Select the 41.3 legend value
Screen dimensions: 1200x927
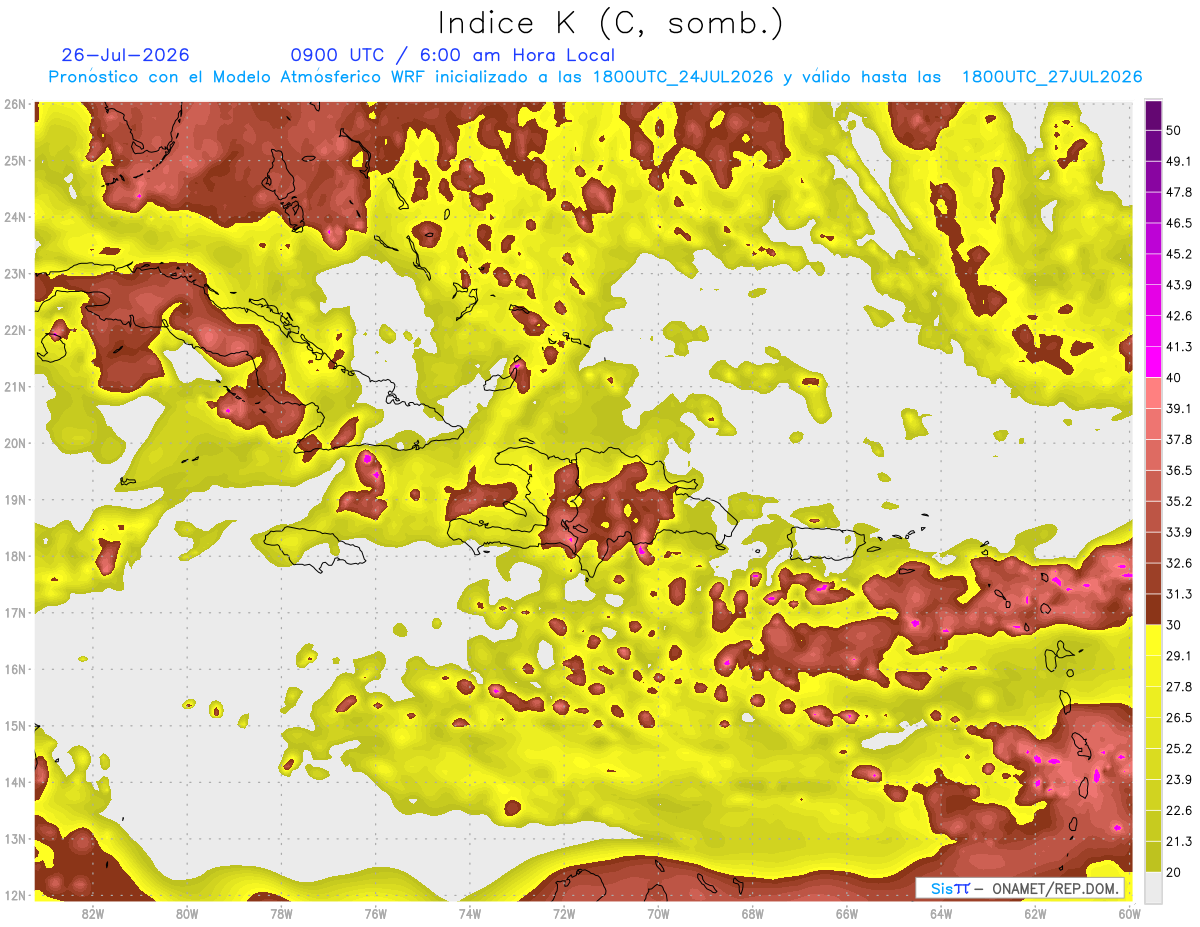click(1178, 347)
